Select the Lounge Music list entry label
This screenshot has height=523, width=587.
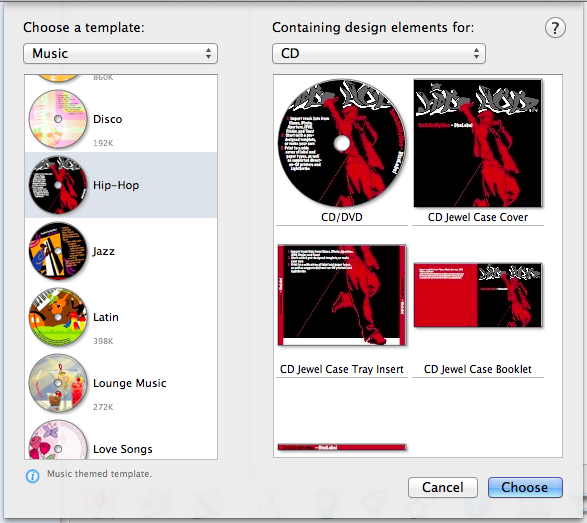coord(130,383)
